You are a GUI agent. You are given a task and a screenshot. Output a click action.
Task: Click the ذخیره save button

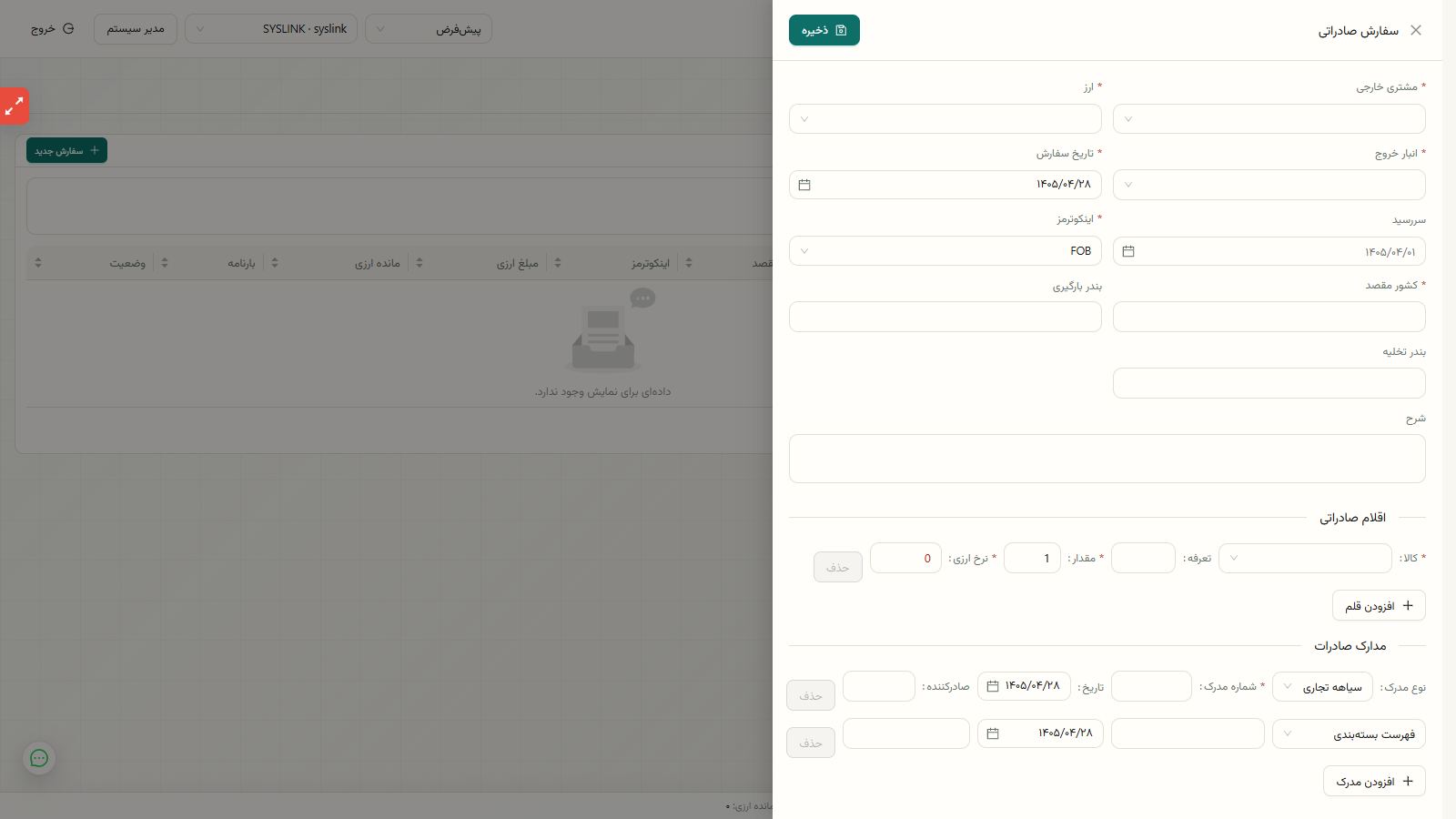click(824, 30)
